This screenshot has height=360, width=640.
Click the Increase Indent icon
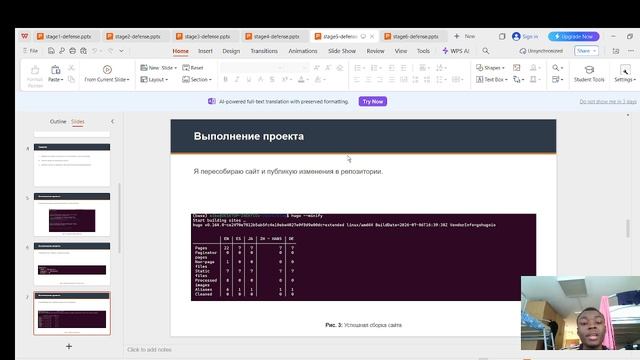[x=403, y=68]
